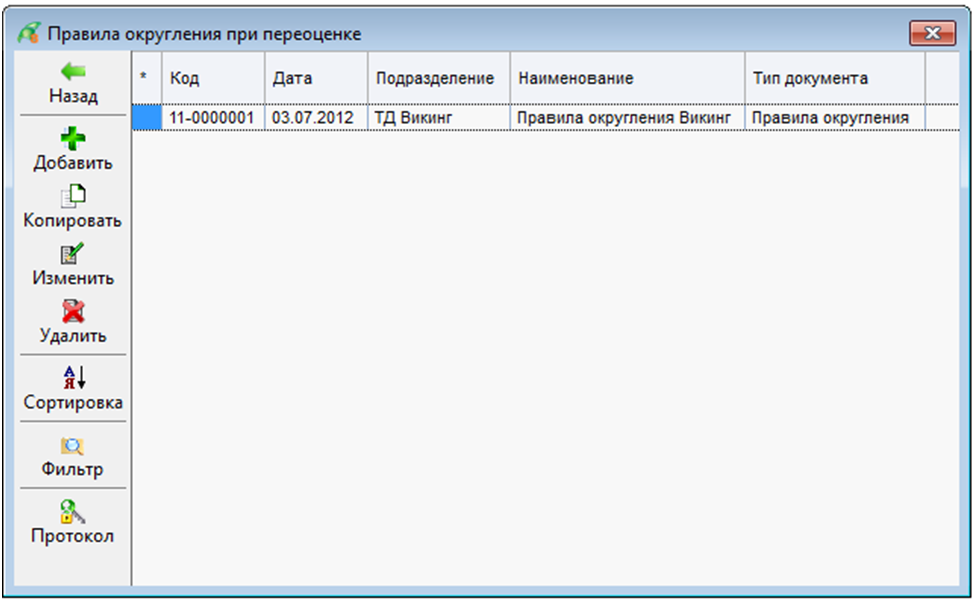Viewport: 978px width, 603px height.
Task: Click the Тип документа column header
Action: 833,78
